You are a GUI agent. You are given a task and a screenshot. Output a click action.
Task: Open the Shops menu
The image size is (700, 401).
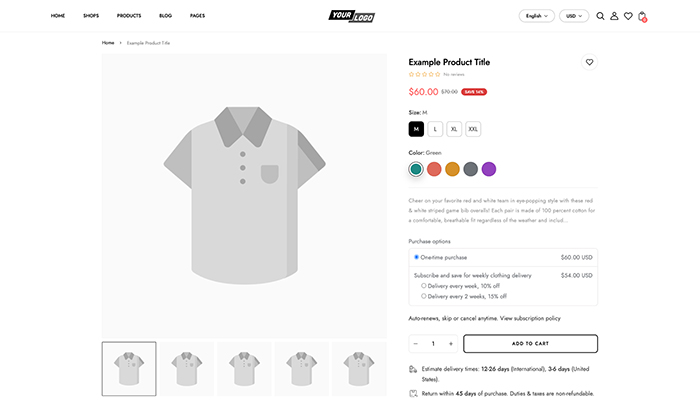pos(91,16)
